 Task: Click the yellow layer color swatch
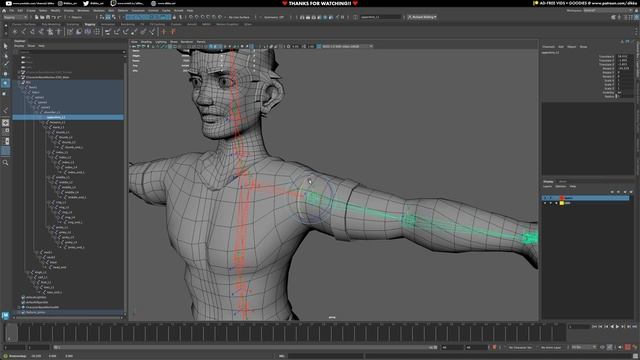pos(562,203)
